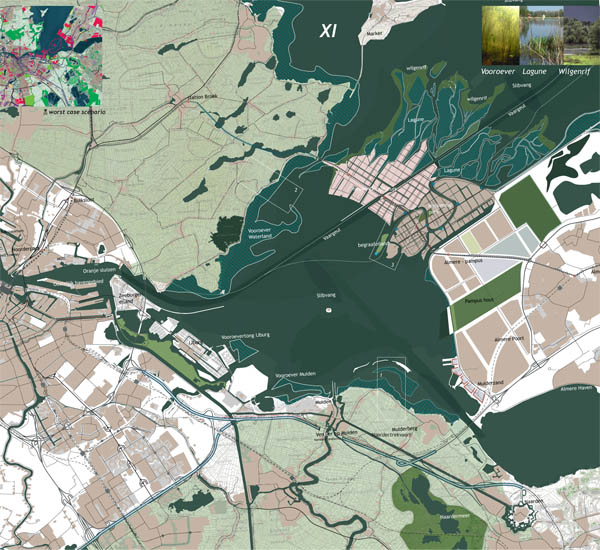Click the 'Almere Haven' label
This screenshot has width=600, height=550.
(x=576, y=388)
